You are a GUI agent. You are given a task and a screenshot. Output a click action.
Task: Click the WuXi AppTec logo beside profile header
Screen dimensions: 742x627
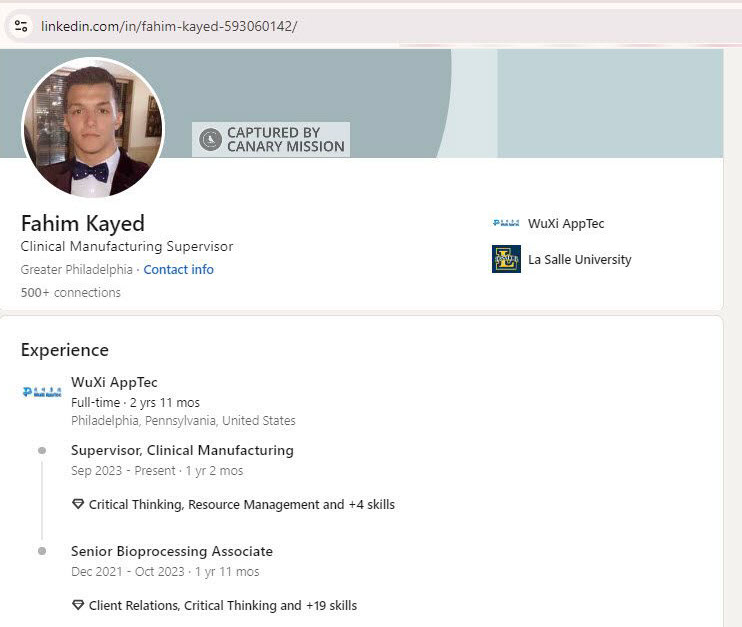click(506, 224)
